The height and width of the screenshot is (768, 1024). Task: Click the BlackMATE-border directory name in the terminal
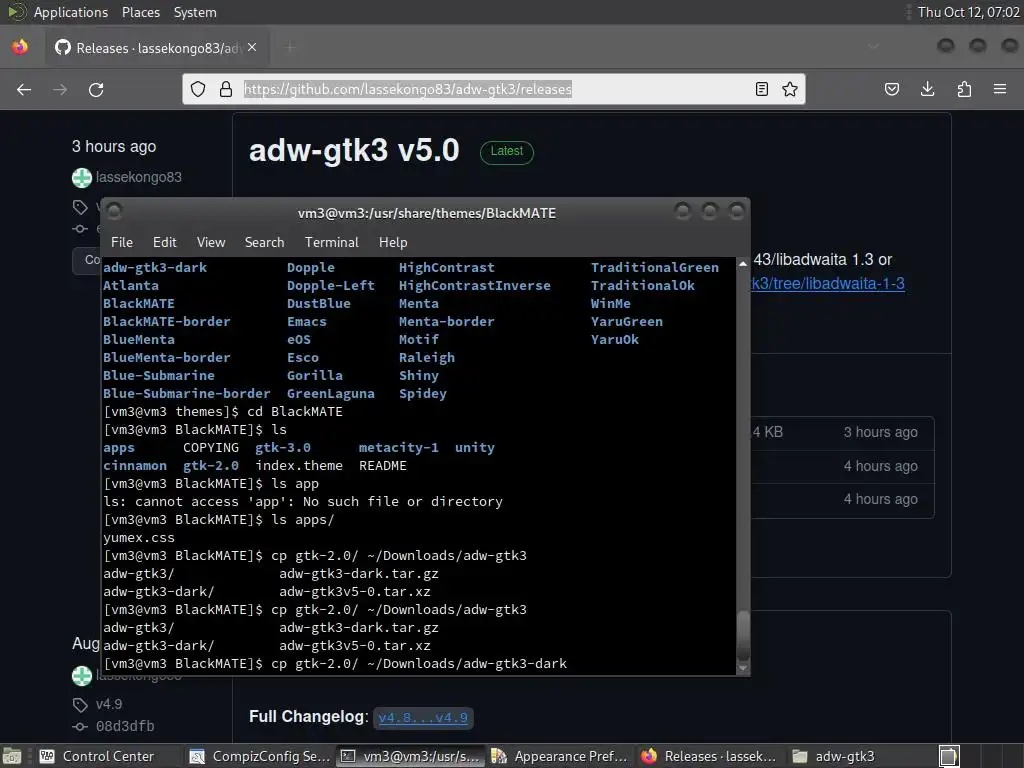click(167, 321)
